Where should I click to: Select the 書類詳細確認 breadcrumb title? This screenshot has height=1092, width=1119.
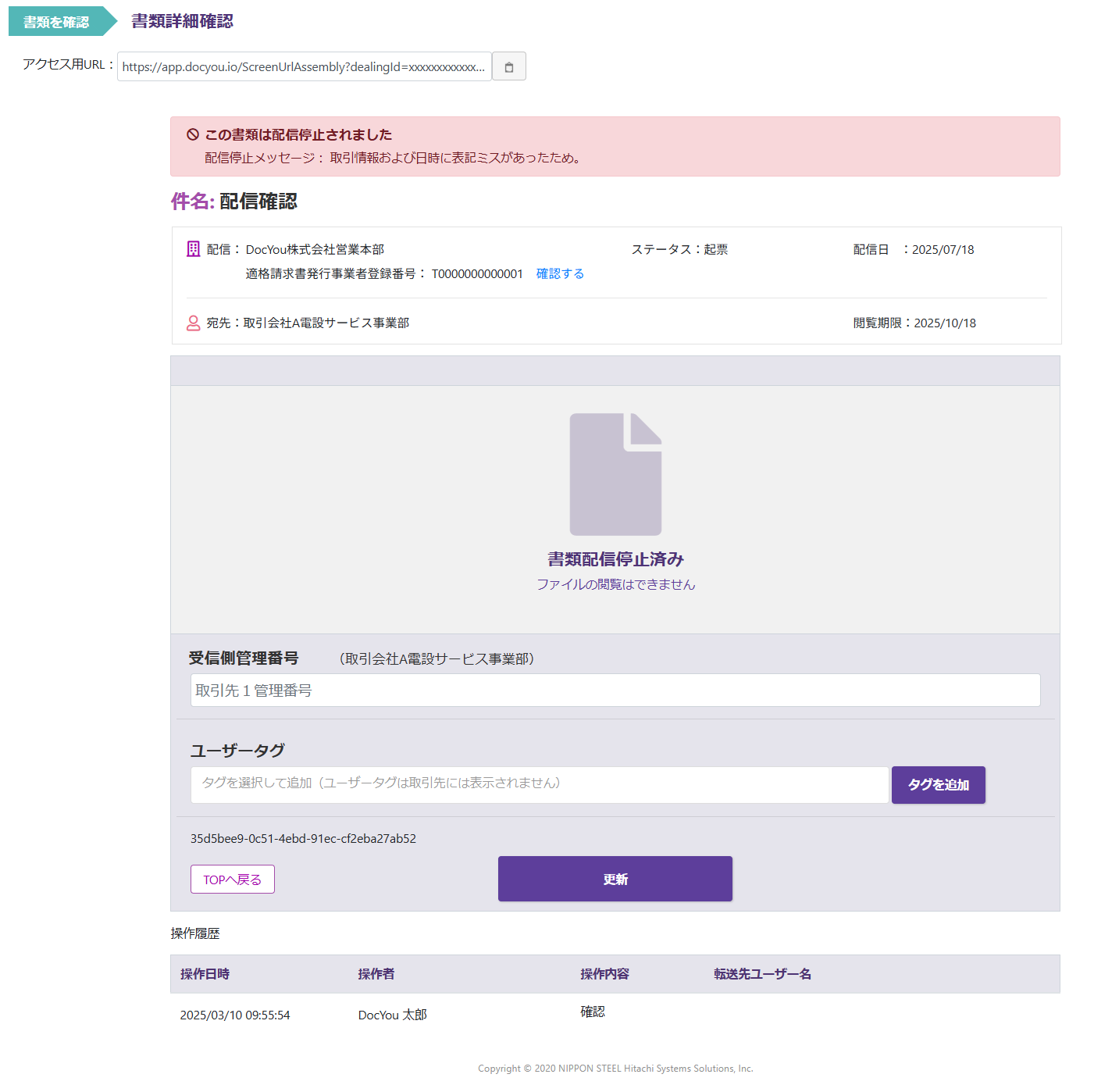pos(182,21)
